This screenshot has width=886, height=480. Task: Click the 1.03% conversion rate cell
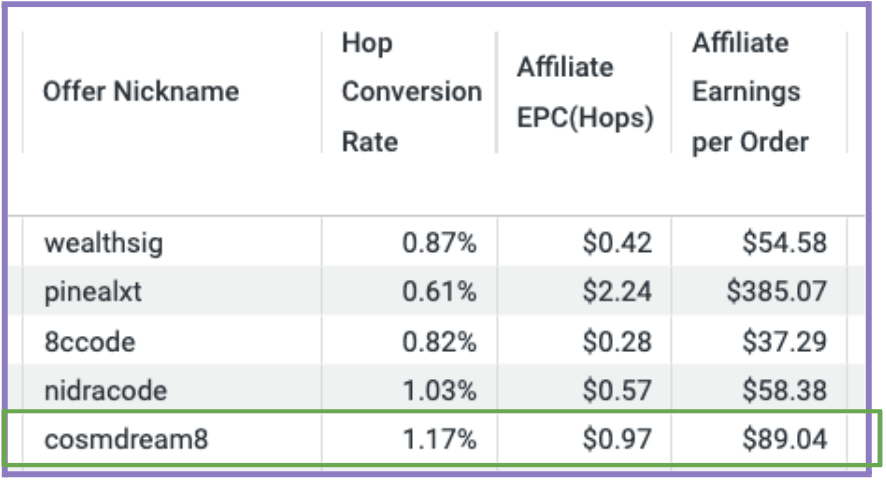(439, 390)
